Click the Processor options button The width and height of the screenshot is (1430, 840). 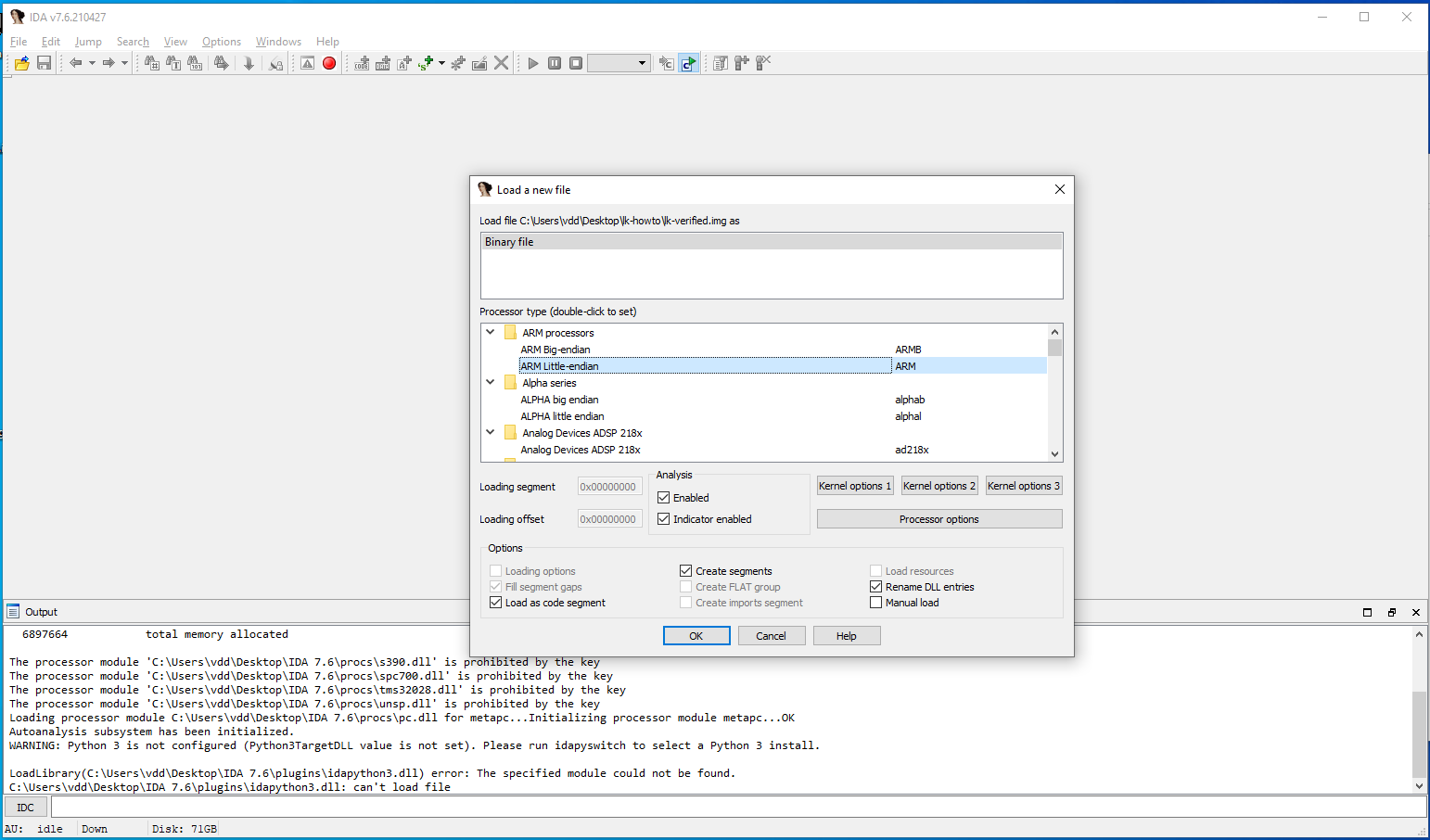[x=938, y=519]
